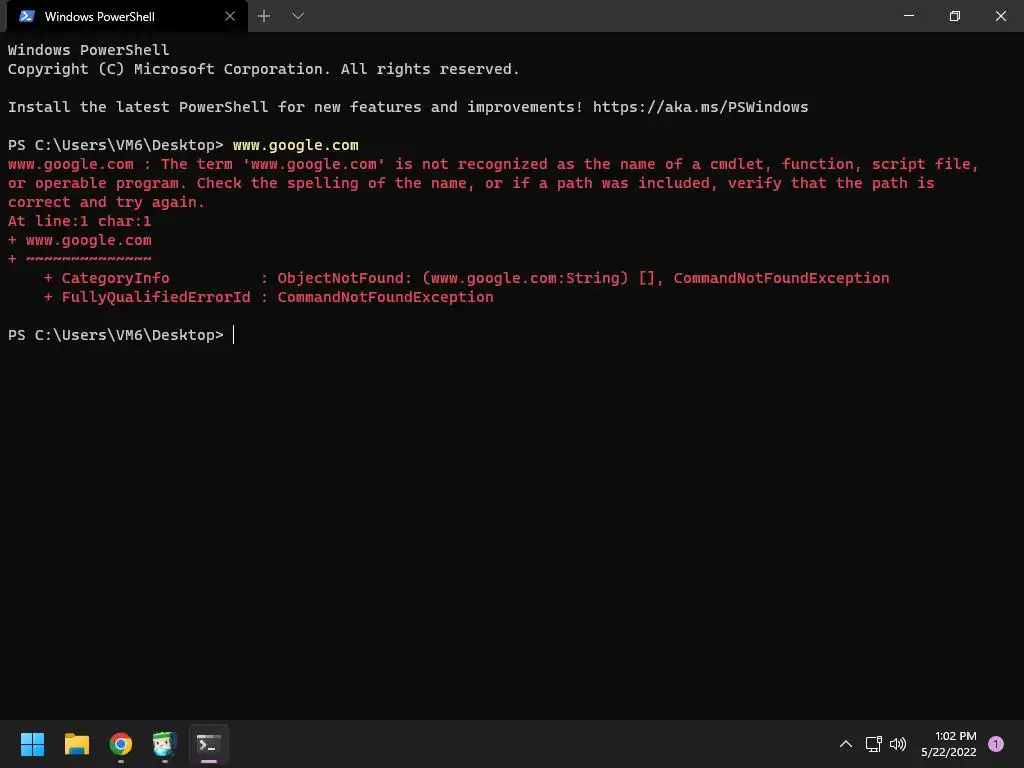Open File Explorer from taskbar
Image resolution: width=1024 pixels, height=768 pixels.
point(76,744)
